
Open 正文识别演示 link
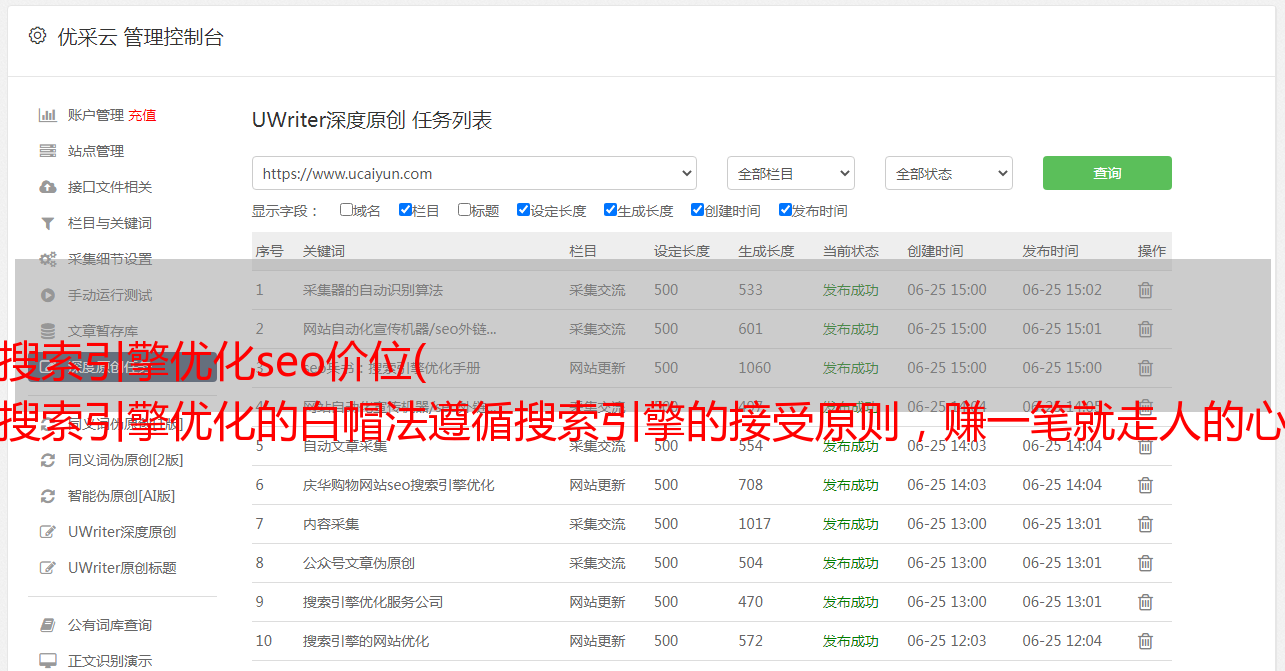coord(110,661)
